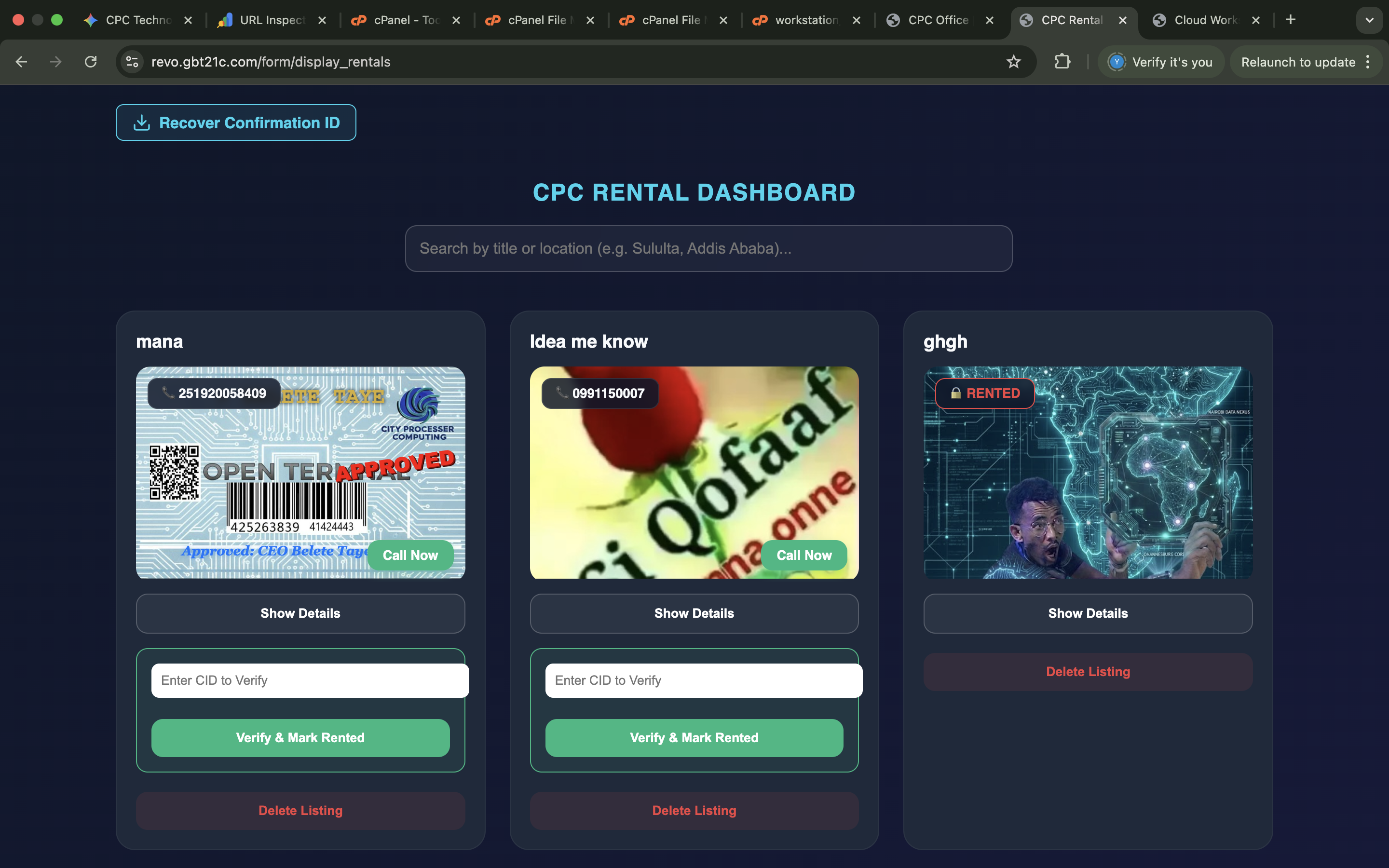Delete Listing on the mana card
The width and height of the screenshot is (1389, 868).
[x=300, y=811]
